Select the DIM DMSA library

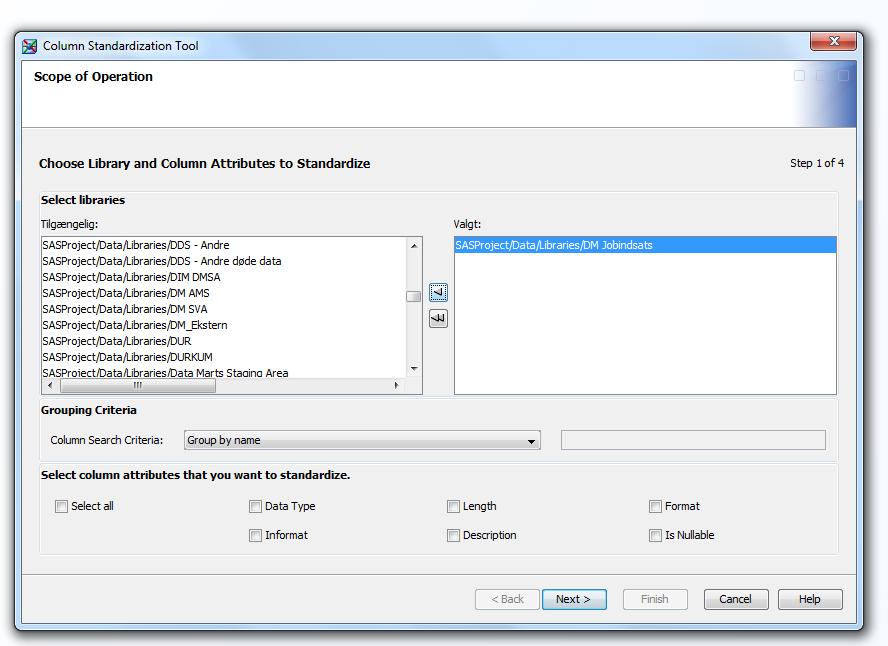click(x=224, y=277)
